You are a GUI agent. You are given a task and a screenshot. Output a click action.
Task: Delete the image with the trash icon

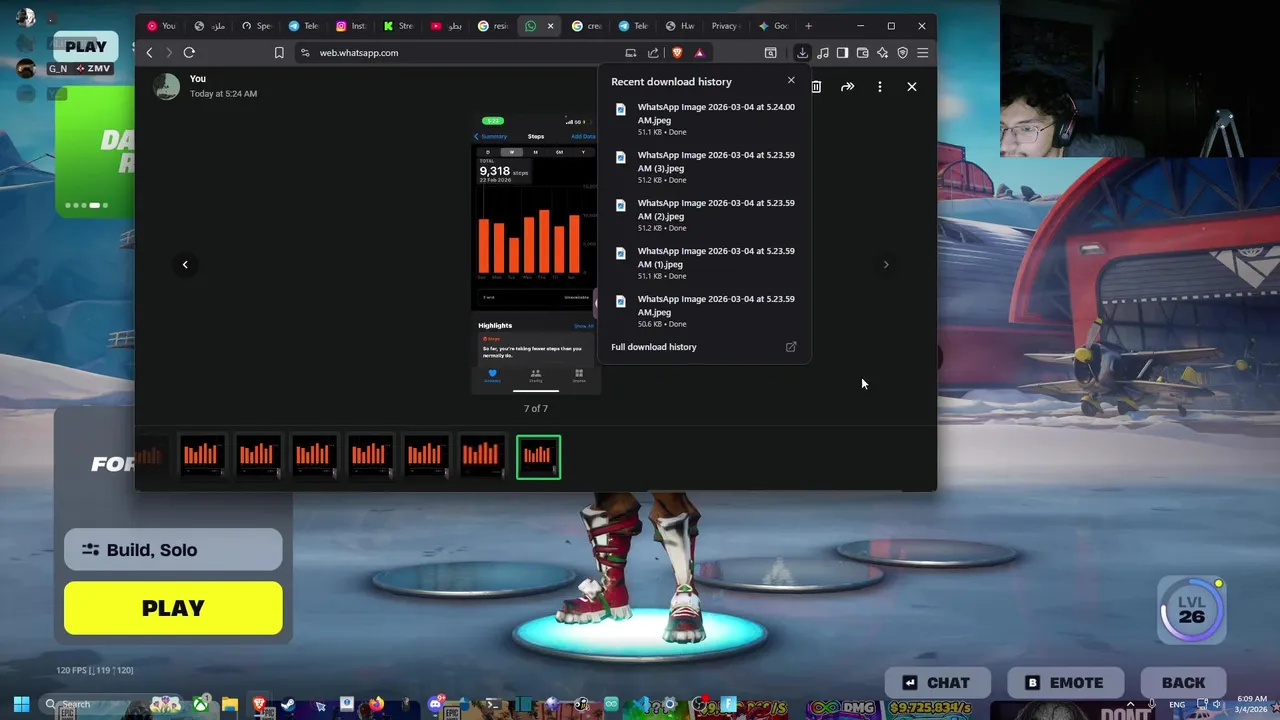(816, 87)
